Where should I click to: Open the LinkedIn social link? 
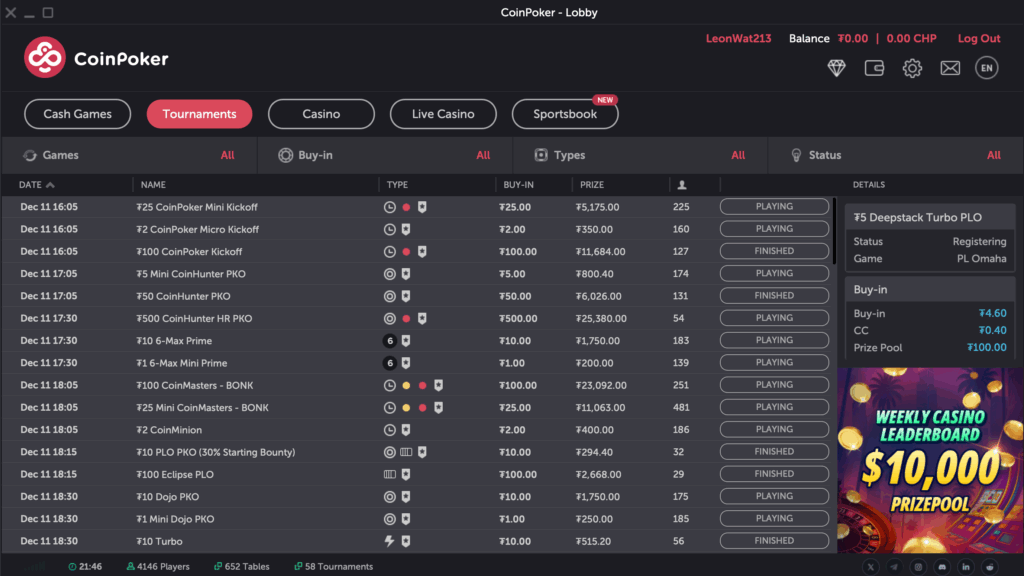pos(966,567)
